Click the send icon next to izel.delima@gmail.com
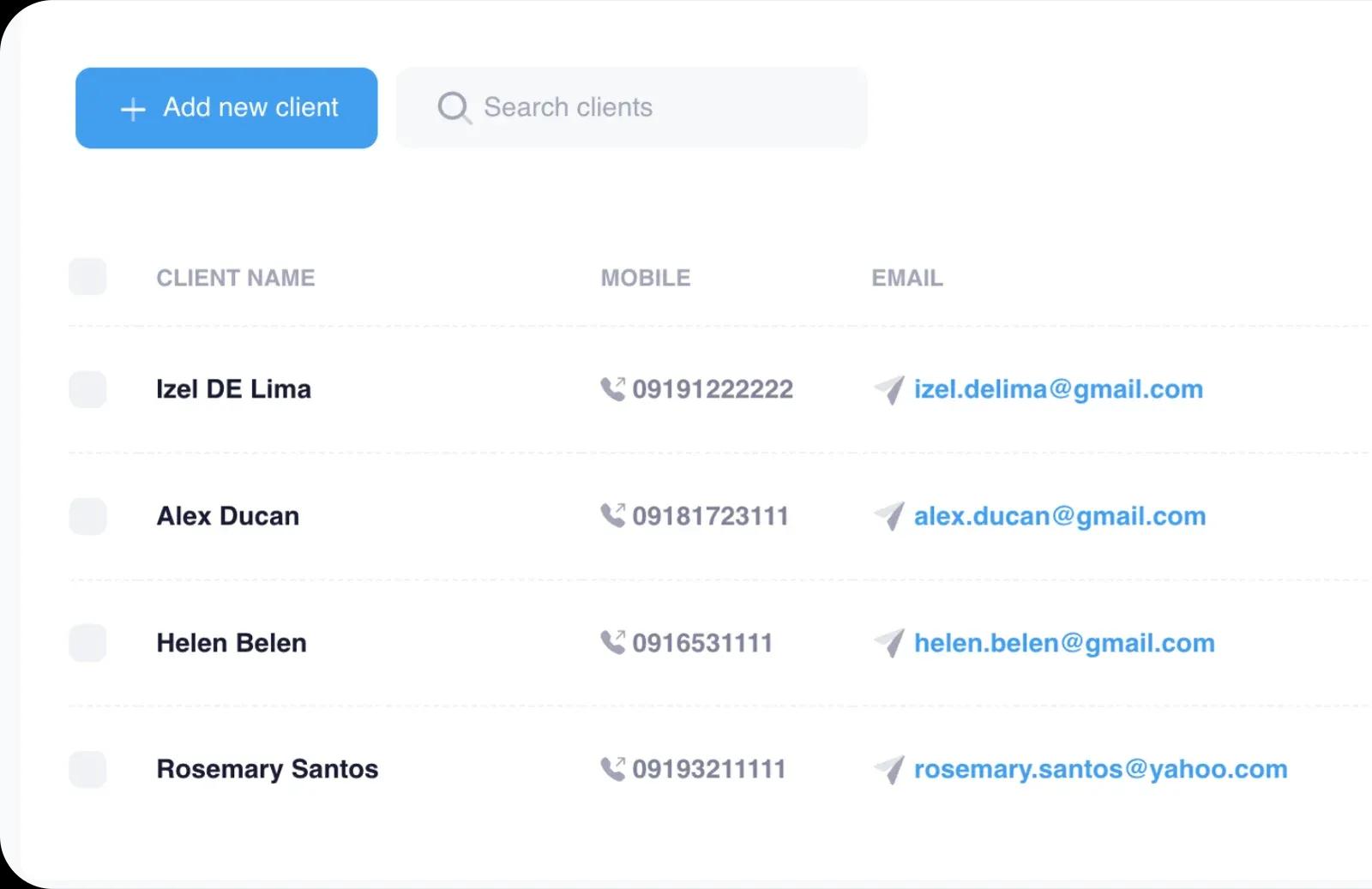 click(888, 389)
